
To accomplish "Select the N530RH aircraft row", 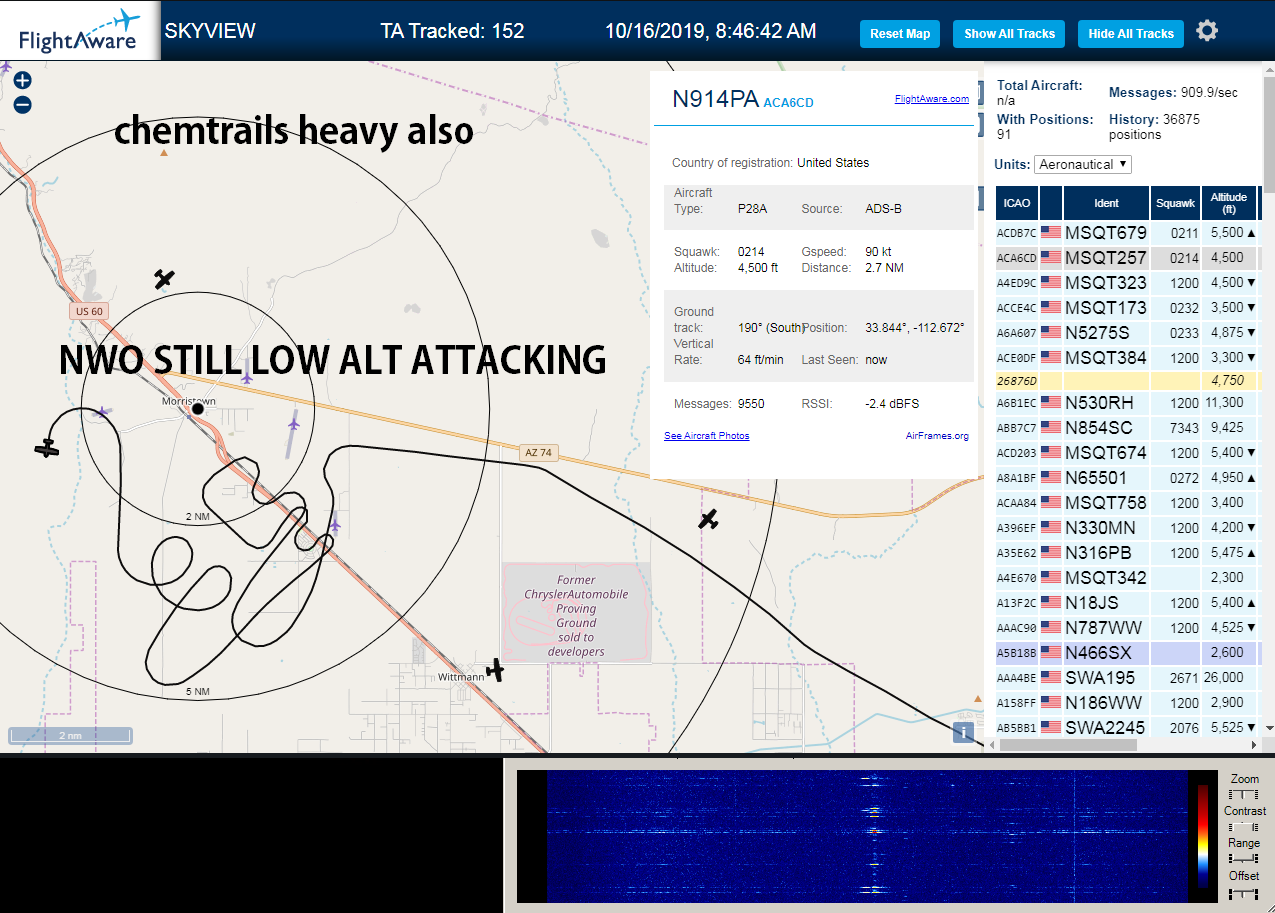I will click(x=1127, y=403).
